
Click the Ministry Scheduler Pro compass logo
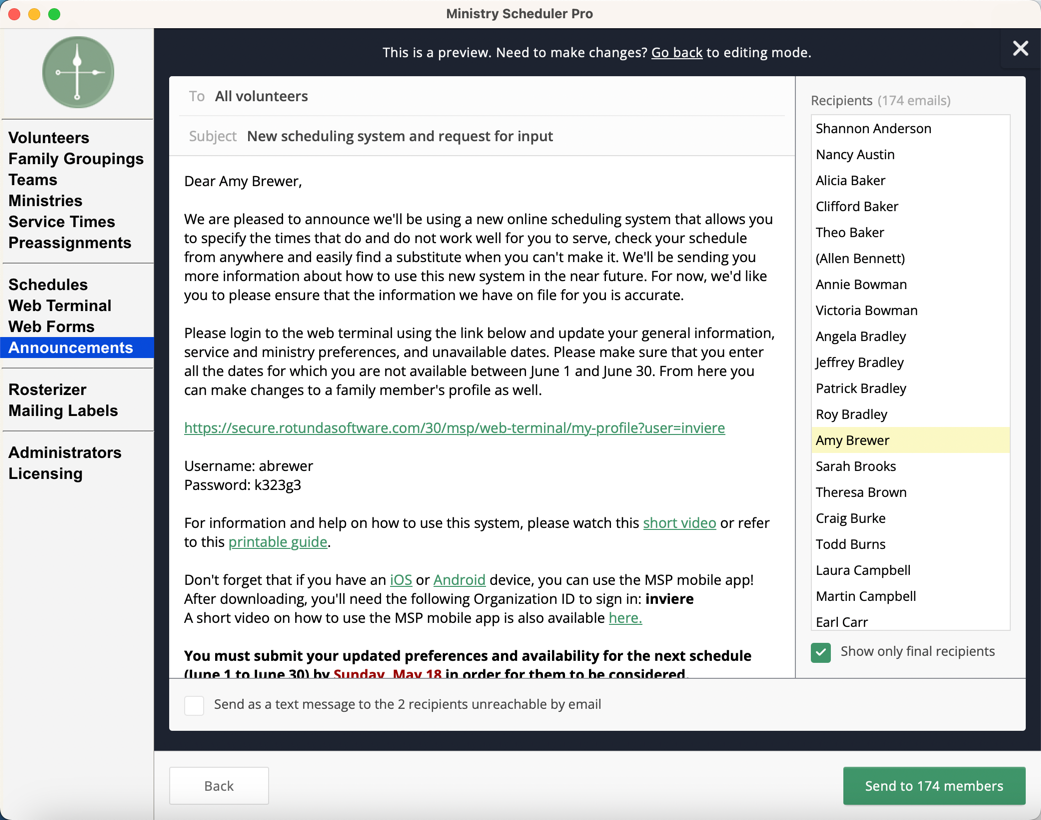78,72
